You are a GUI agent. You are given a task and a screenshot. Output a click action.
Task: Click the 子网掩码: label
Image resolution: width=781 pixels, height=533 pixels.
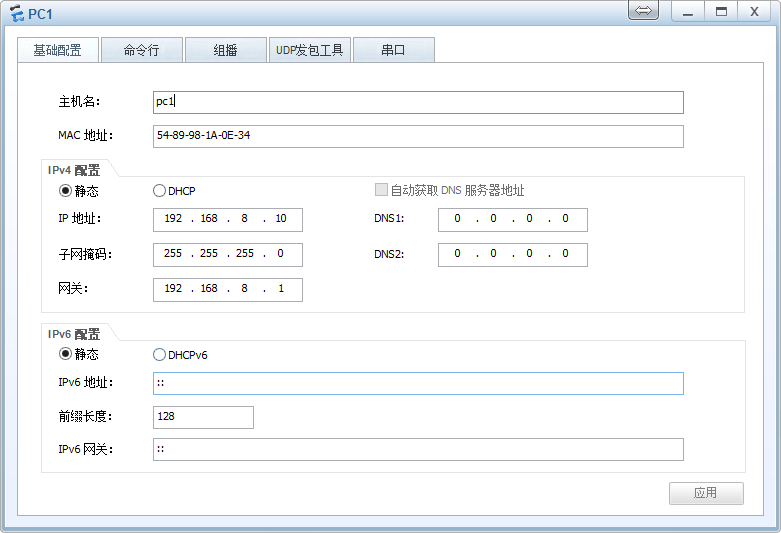85,254
